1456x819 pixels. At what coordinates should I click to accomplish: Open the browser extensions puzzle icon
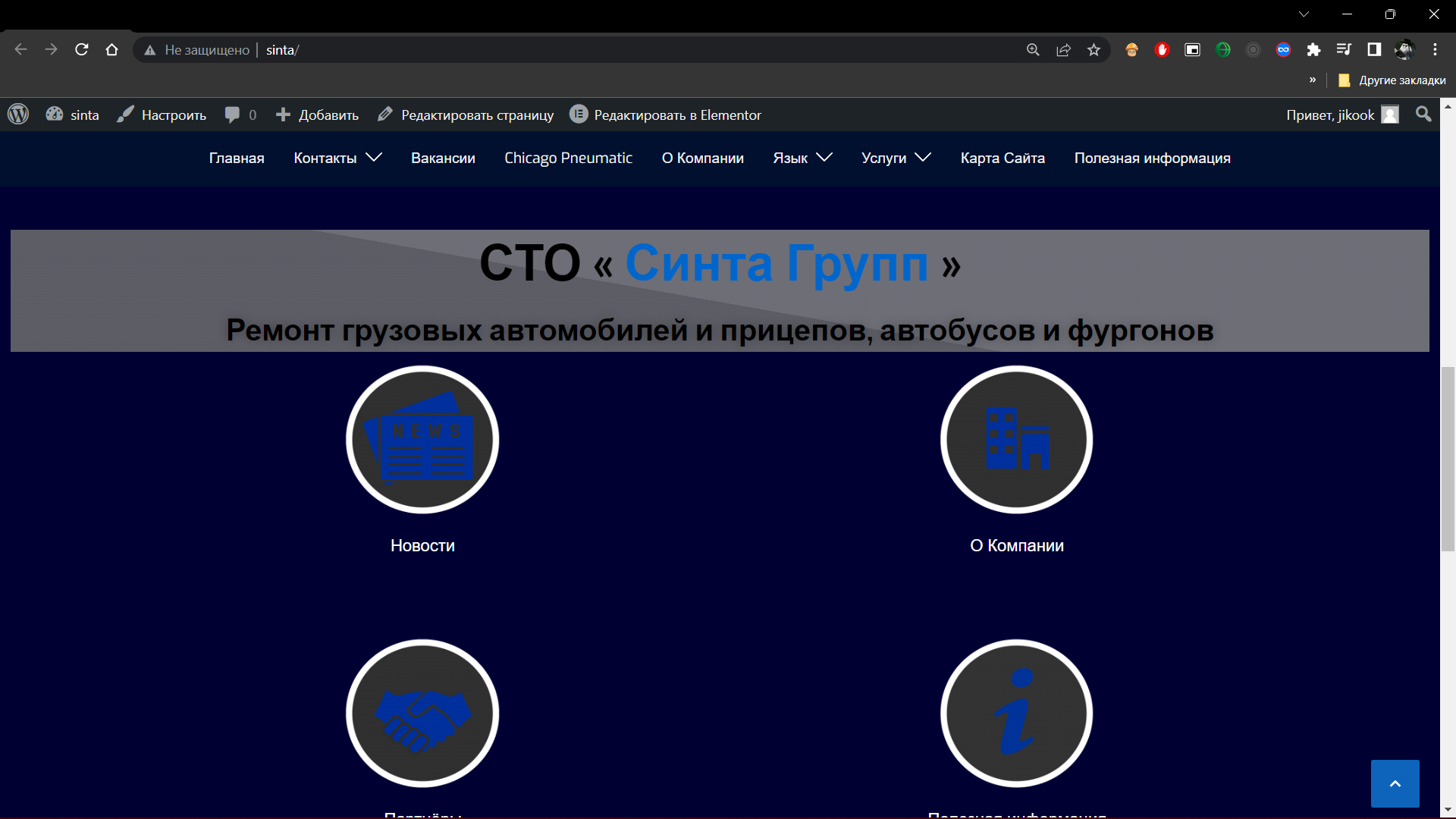coord(1313,50)
